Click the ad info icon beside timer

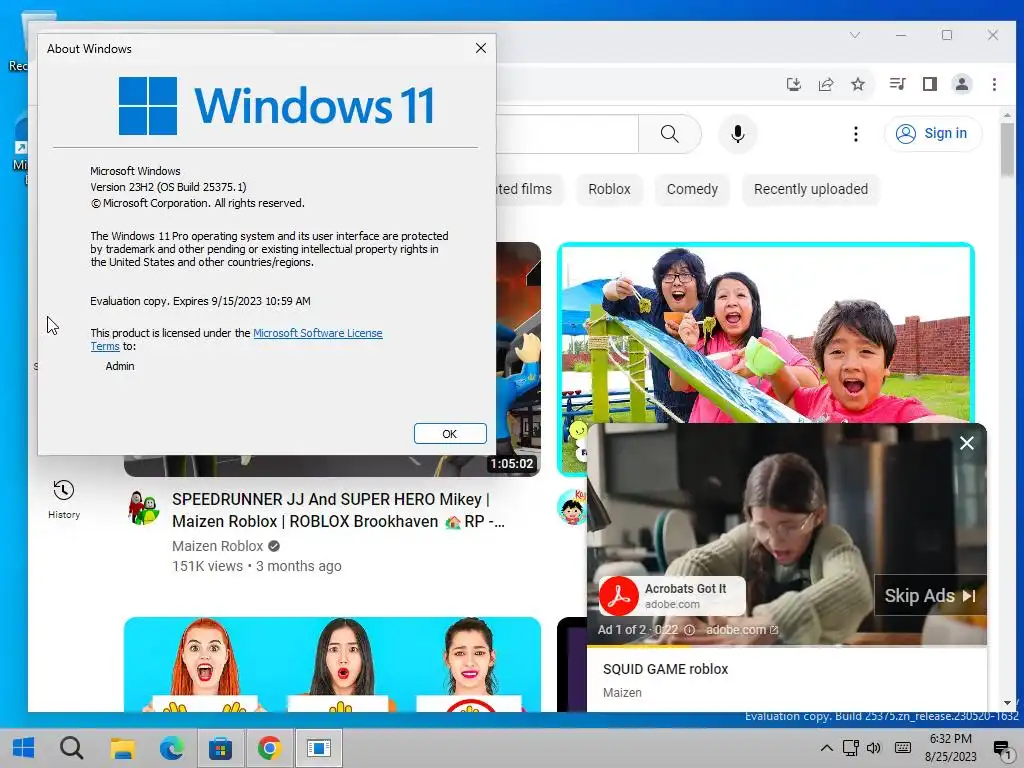[689, 630]
